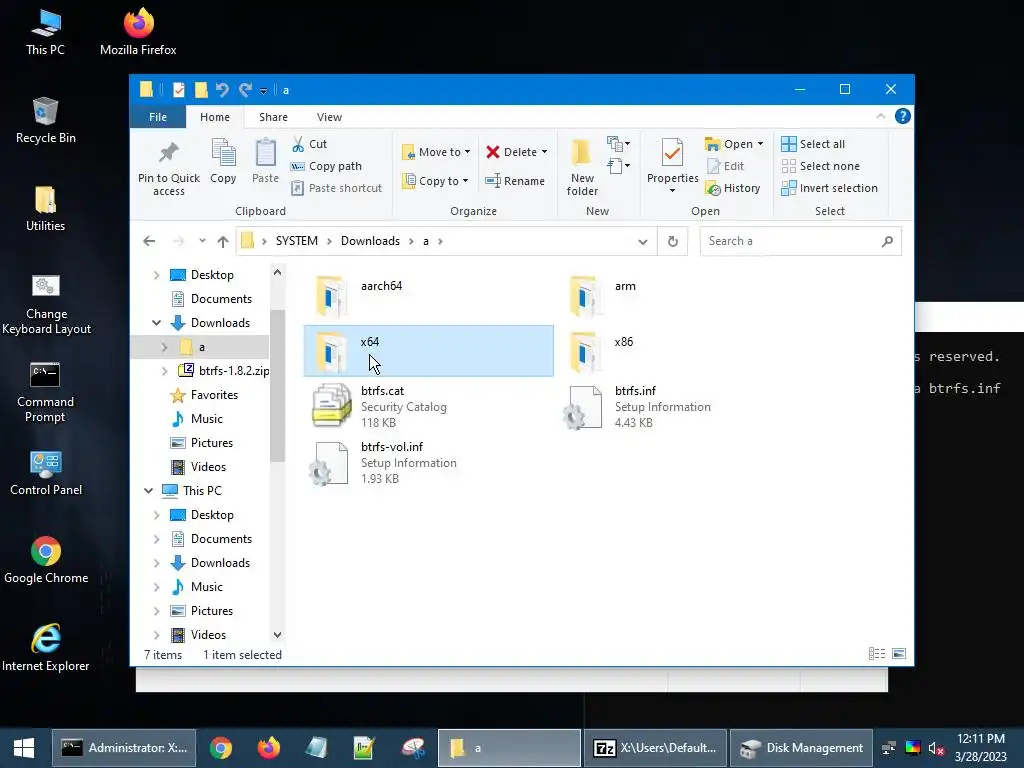This screenshot has width=1024, height=768.
Task: Click the Cut scissors icon
Action: (298, 144)
